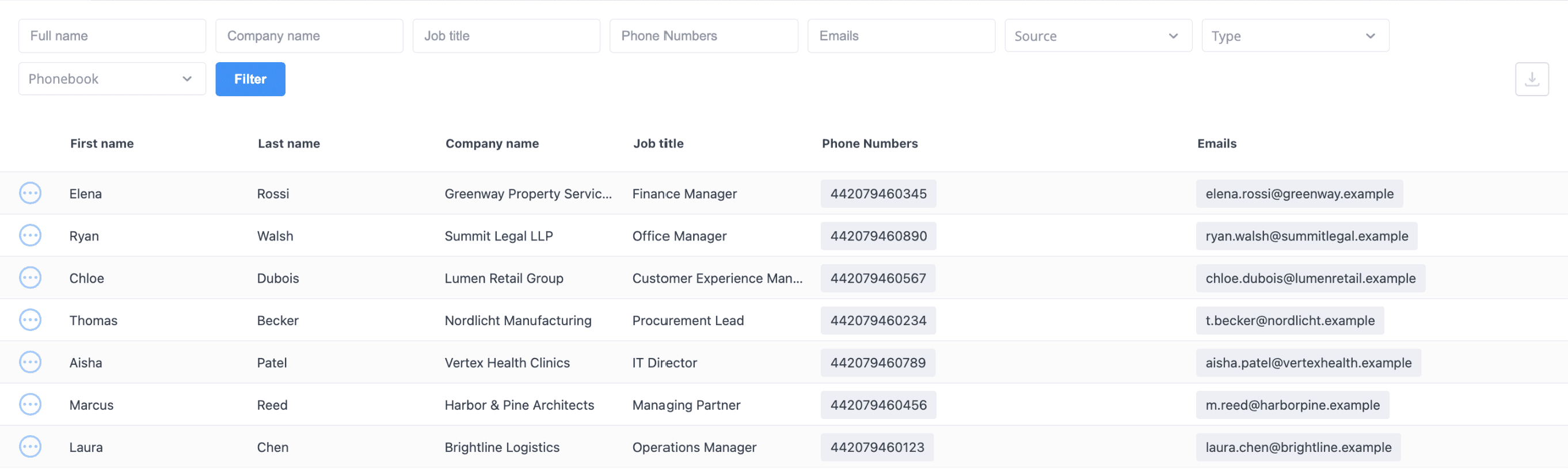The height and width of the screenshot is (476, 1568).
Task: Select email t.becker@nordlicht.example
Action: (1290, 321)
